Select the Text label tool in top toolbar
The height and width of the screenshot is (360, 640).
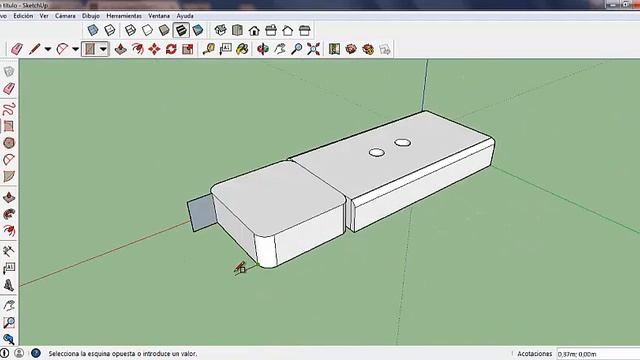click(x=226, y=49)
